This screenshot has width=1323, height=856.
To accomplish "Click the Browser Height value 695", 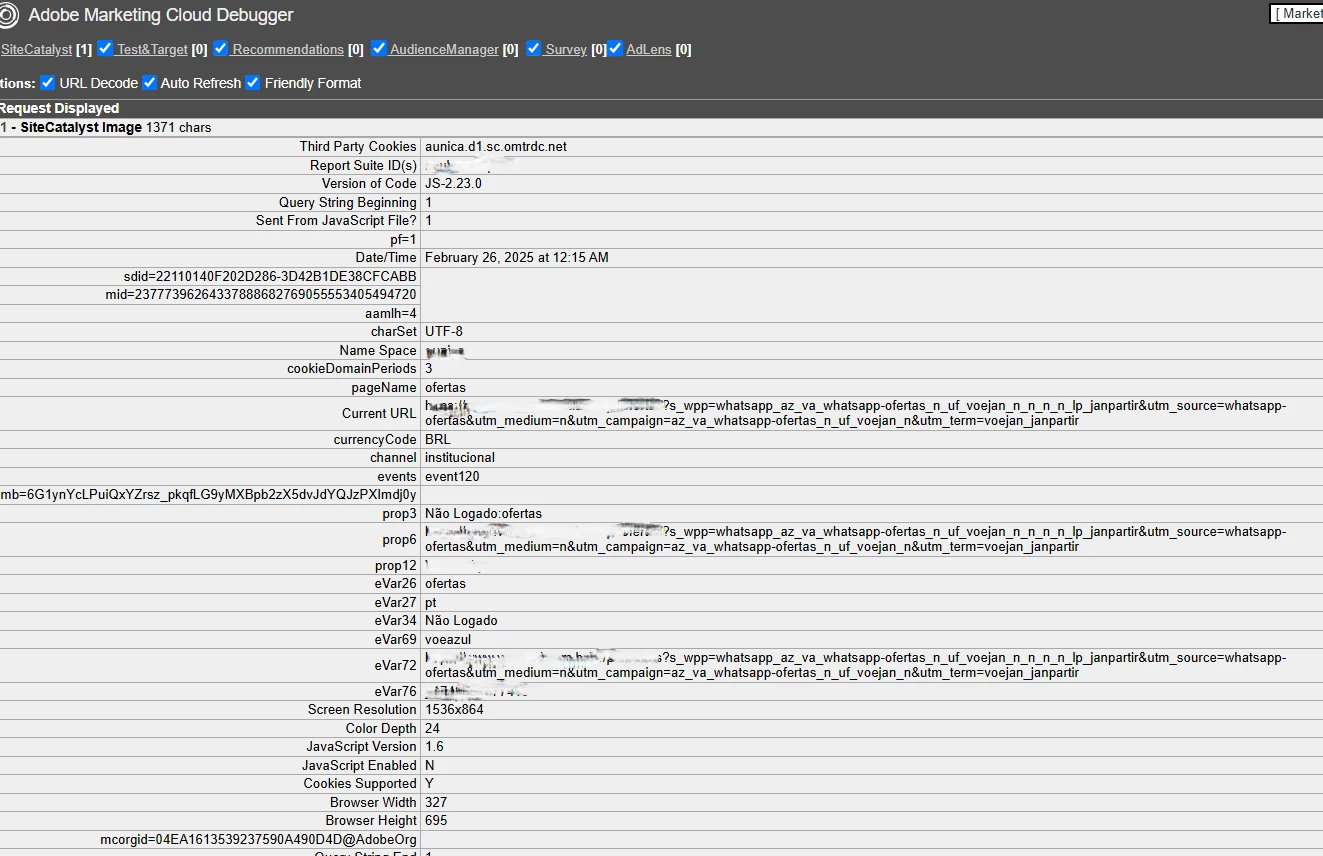I will tap(436, 820).
